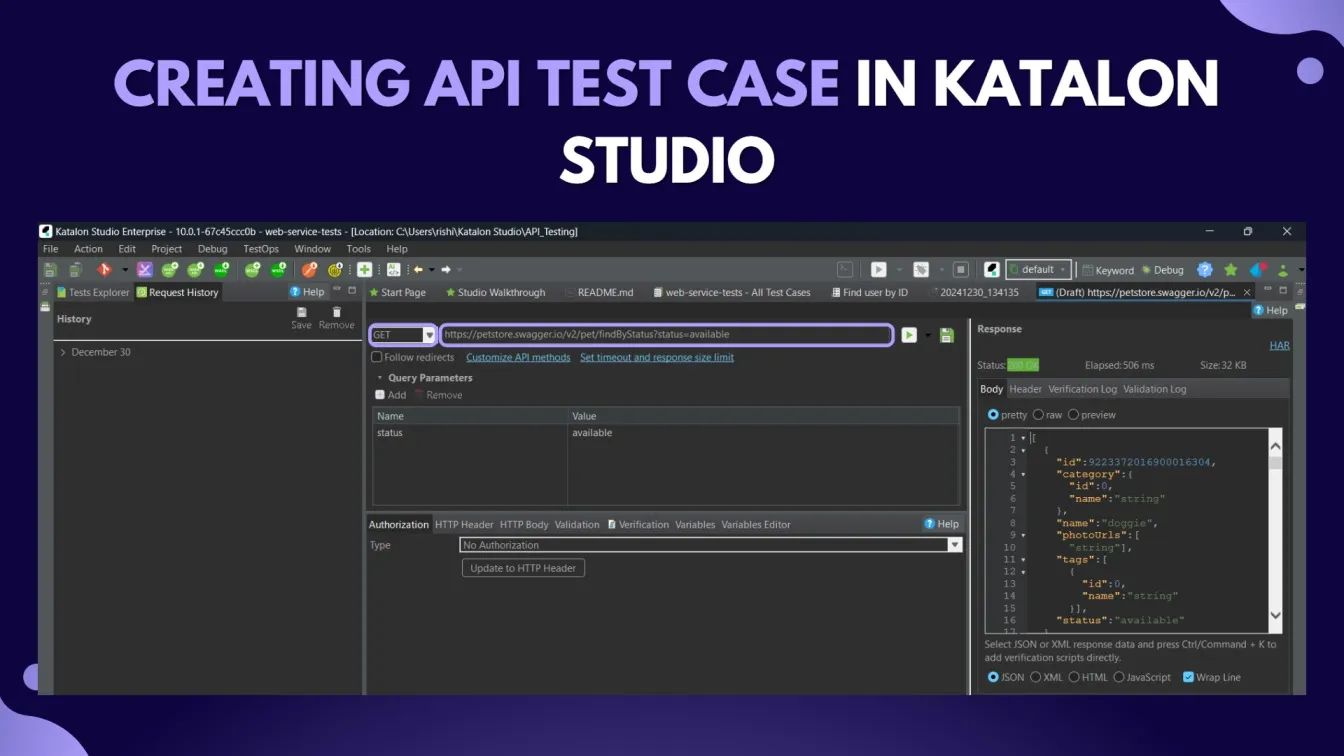Screen dimensions: 1344x756
Task: Save the draft request with green disk icon
Action: click(946, 335)
